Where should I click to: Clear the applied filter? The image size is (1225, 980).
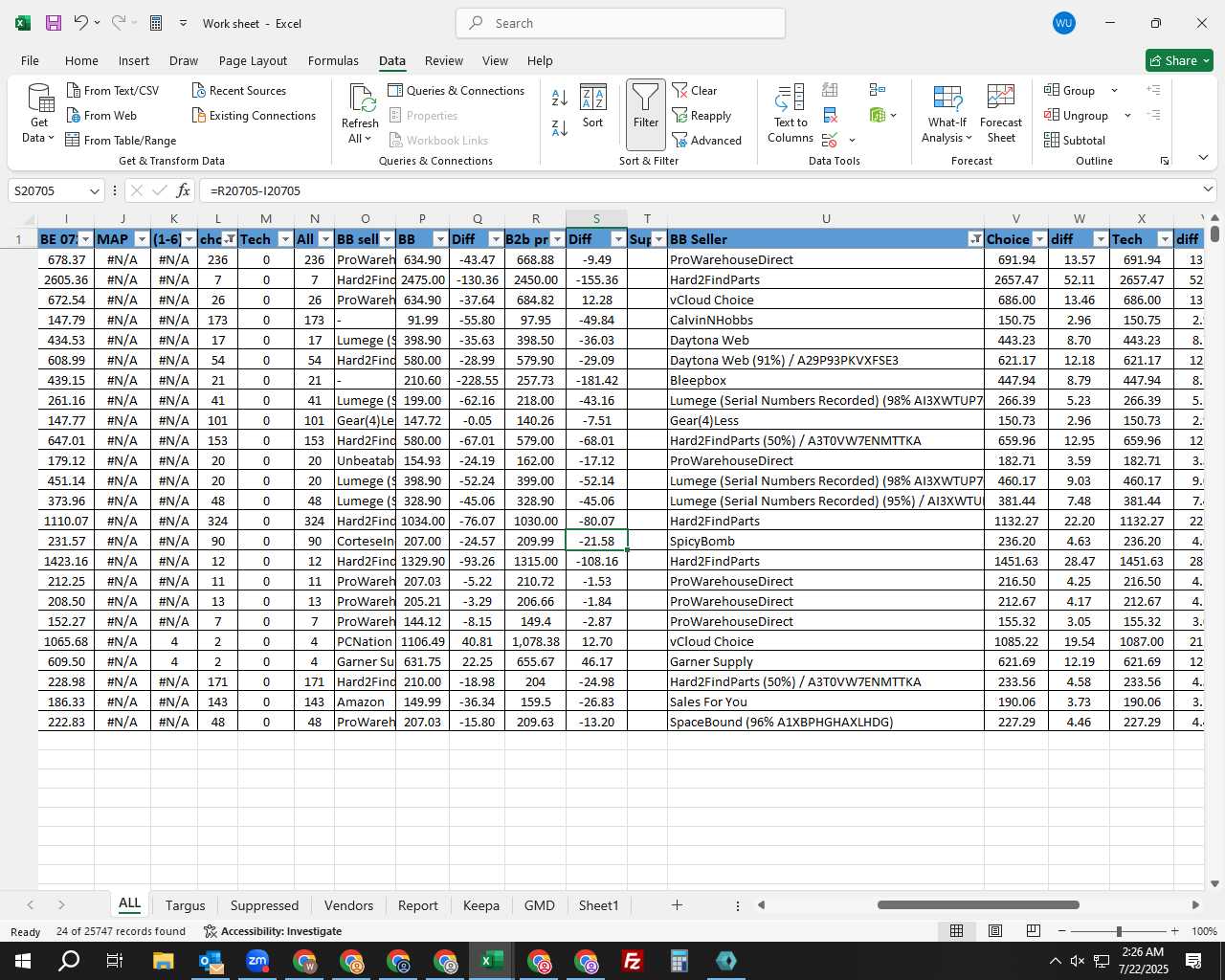[x=695, y=90]
